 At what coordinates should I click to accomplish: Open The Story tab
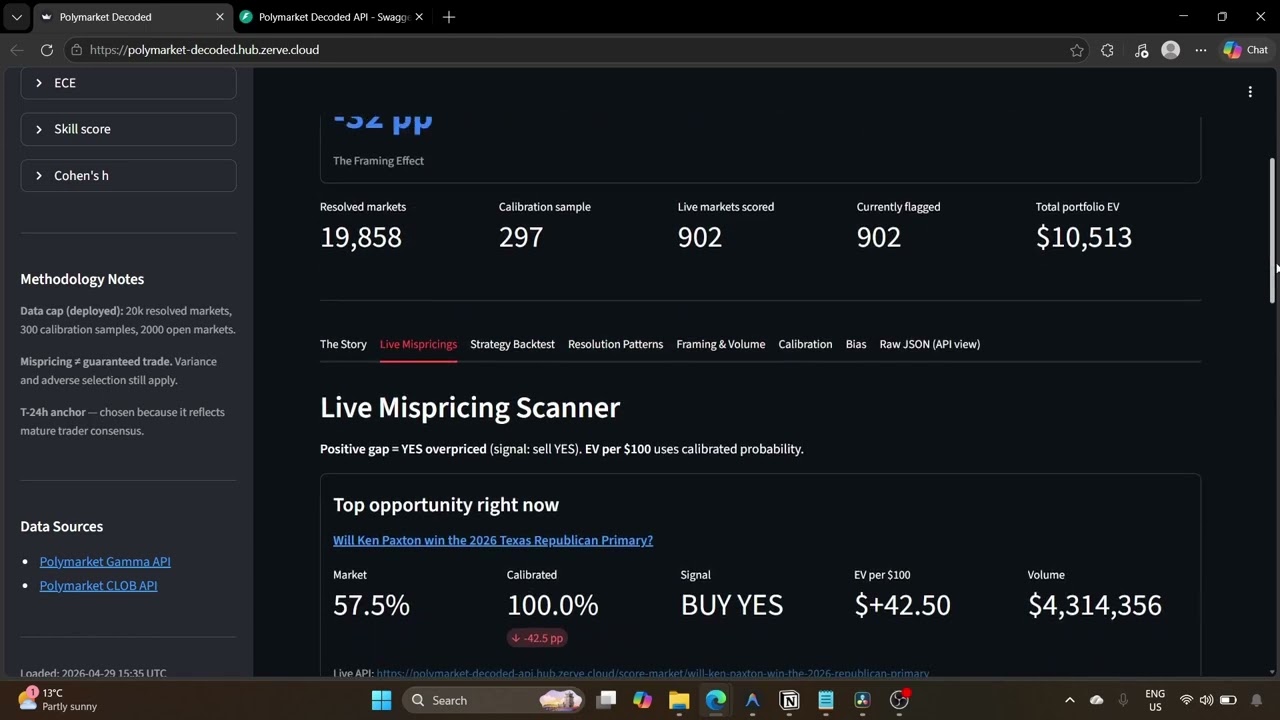(343, 344)
